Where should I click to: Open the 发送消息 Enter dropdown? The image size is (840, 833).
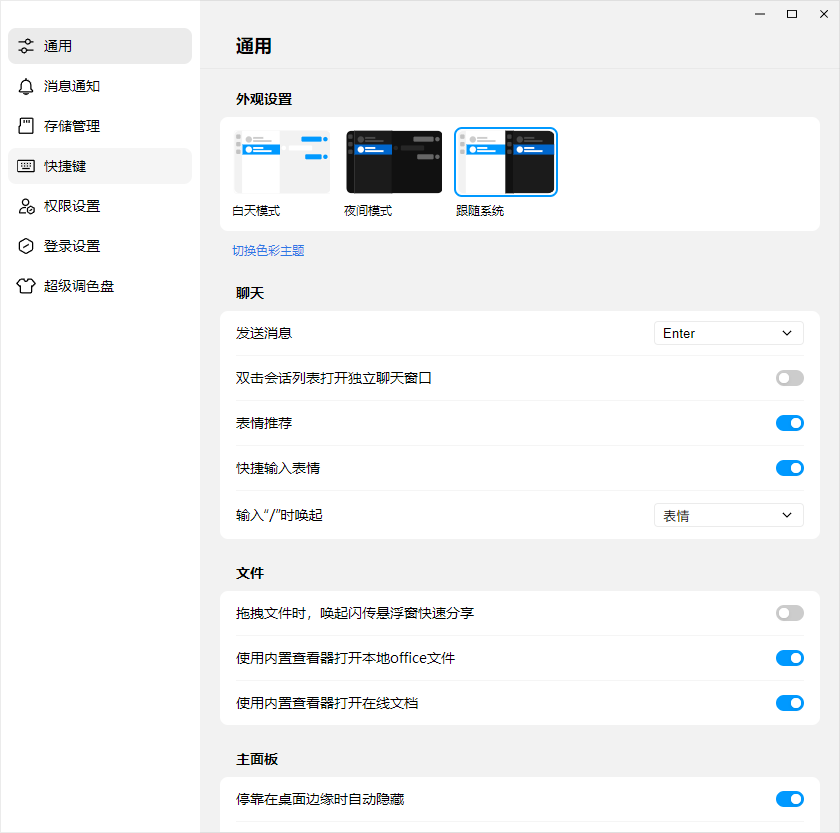pyautogui.click(x=729, y=333)
